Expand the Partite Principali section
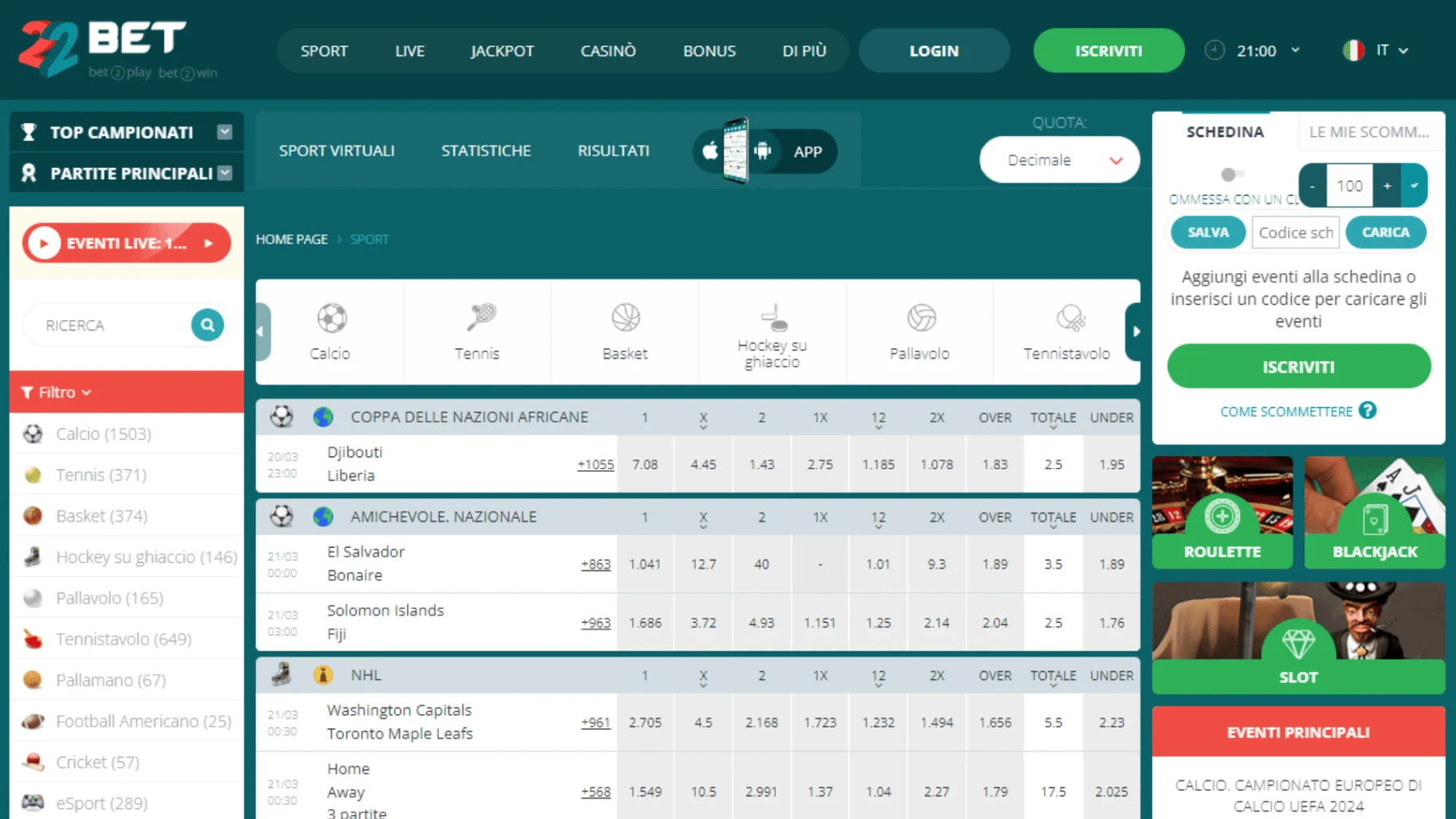 224,173
